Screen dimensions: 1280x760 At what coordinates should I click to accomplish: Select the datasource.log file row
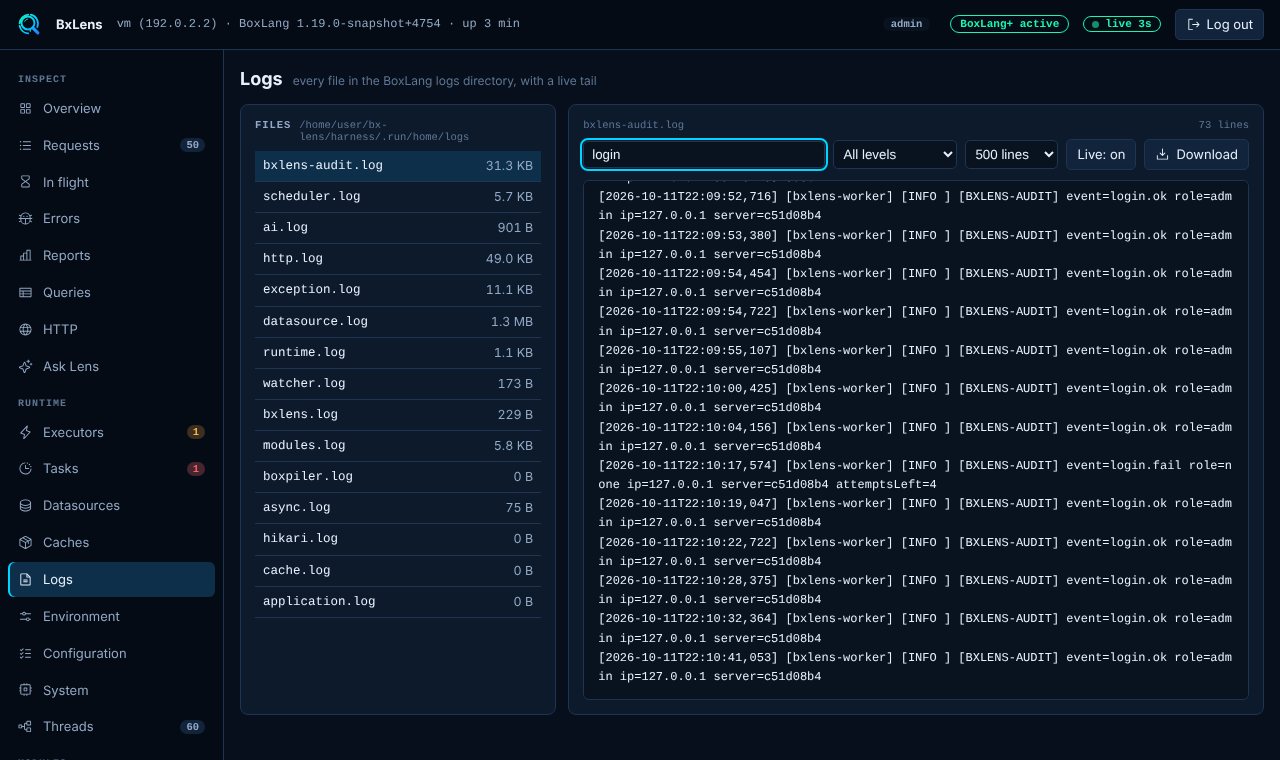(398, 321)
